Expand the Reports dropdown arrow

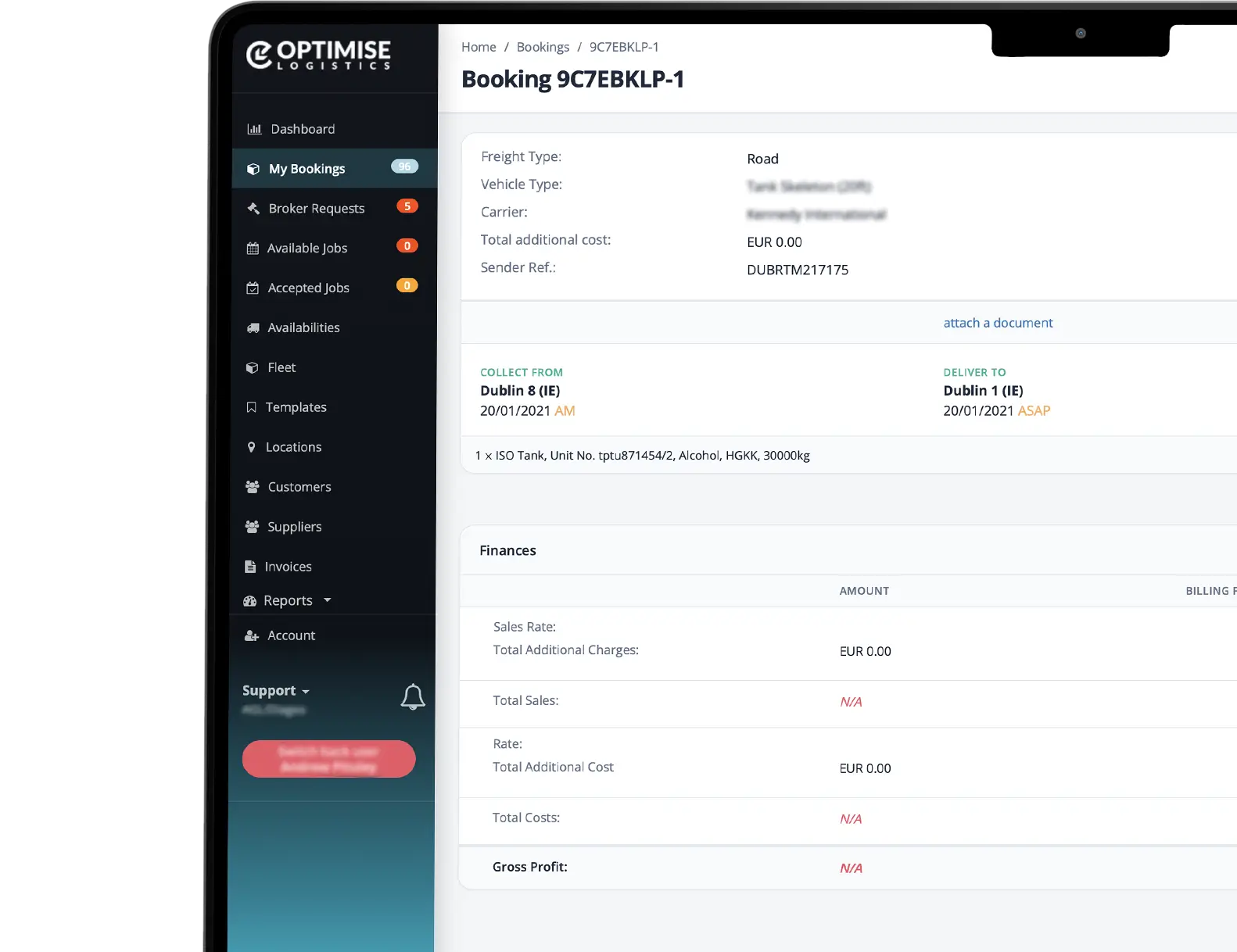[328, 600]
